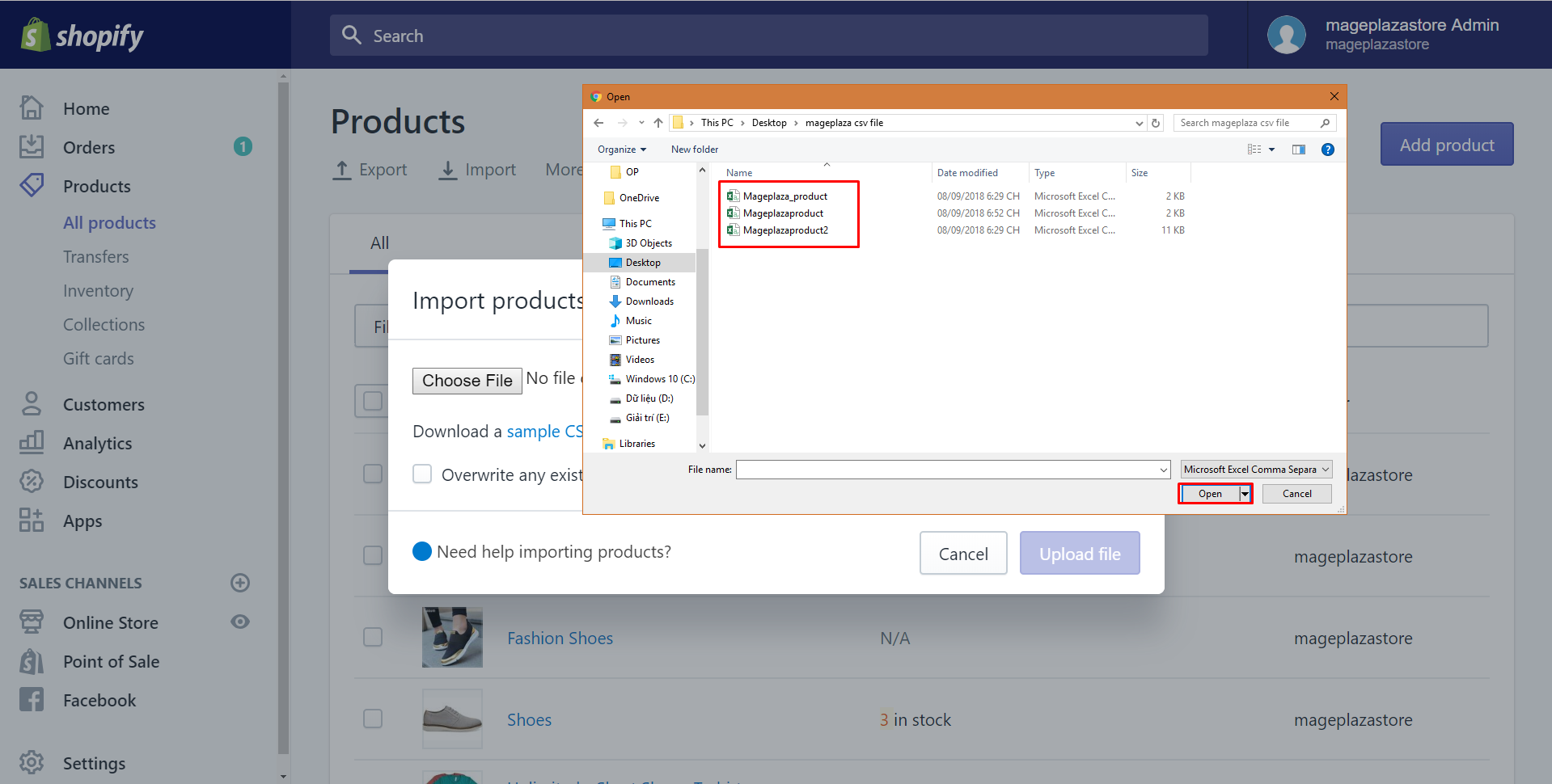
Task: Open the Customers section
Action: pos(104,404)
